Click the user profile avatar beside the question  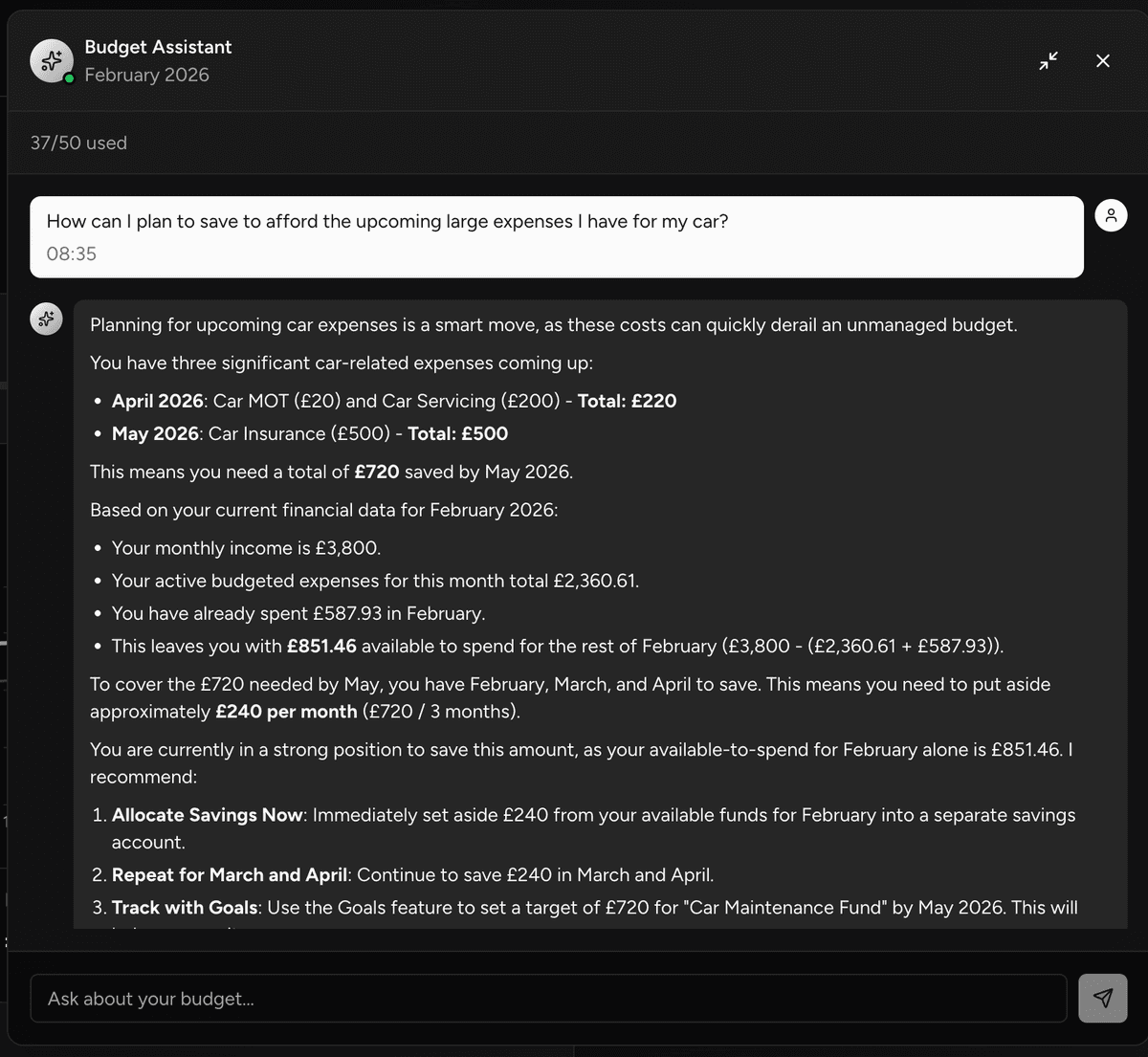tap(1111, 215)
